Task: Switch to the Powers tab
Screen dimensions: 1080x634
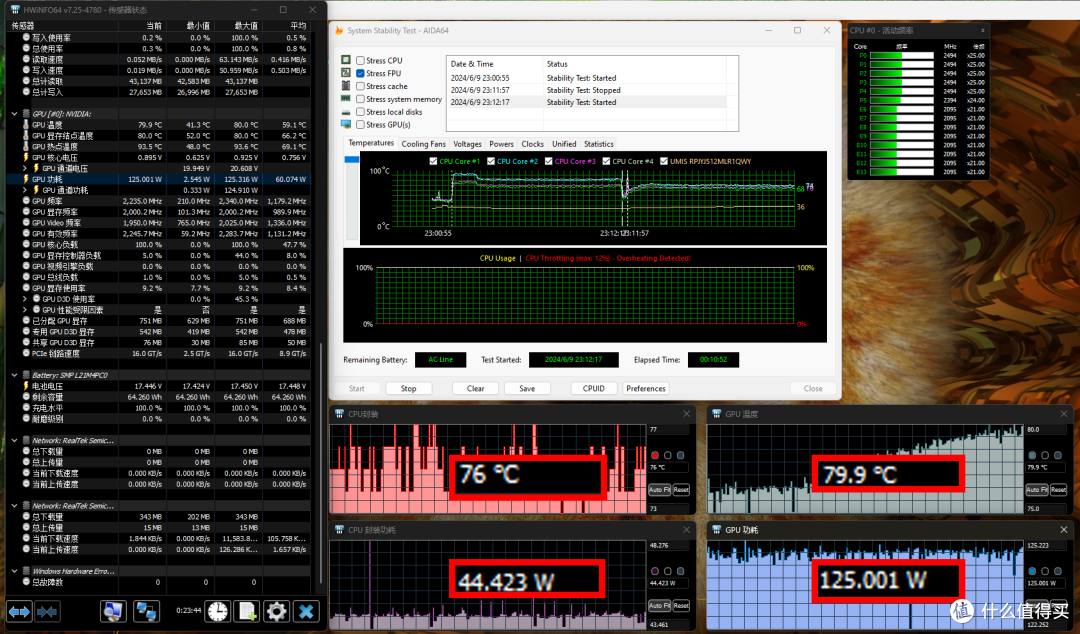Action: point(501,144)
